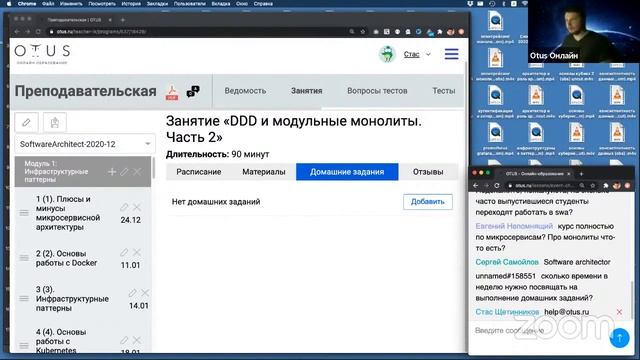Go back in chat Chrome window
Screen dimensions: 640x360
(476, 185)
